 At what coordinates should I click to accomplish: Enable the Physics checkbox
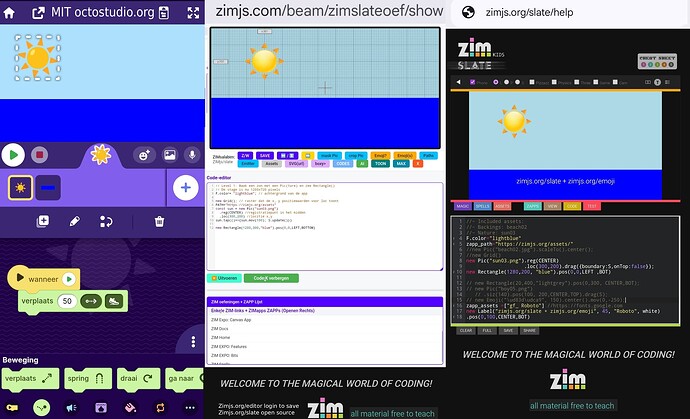click(554, 82)
